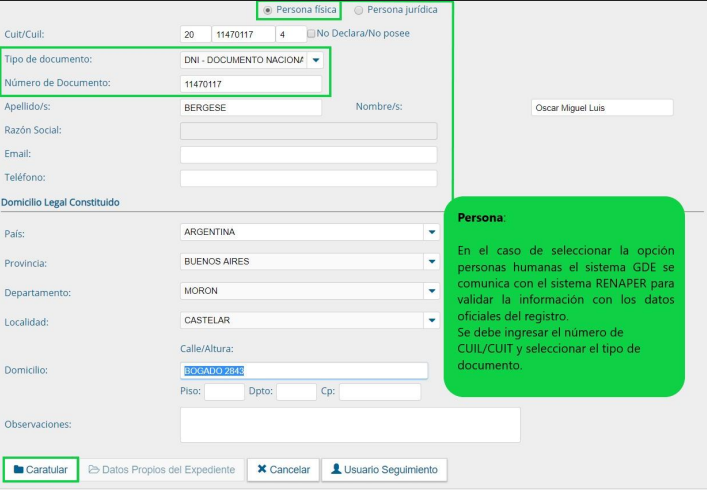Open the Departamento dropdown showing MORON
This screenshot has width=707, height=490.
click(x=432, y=291)
